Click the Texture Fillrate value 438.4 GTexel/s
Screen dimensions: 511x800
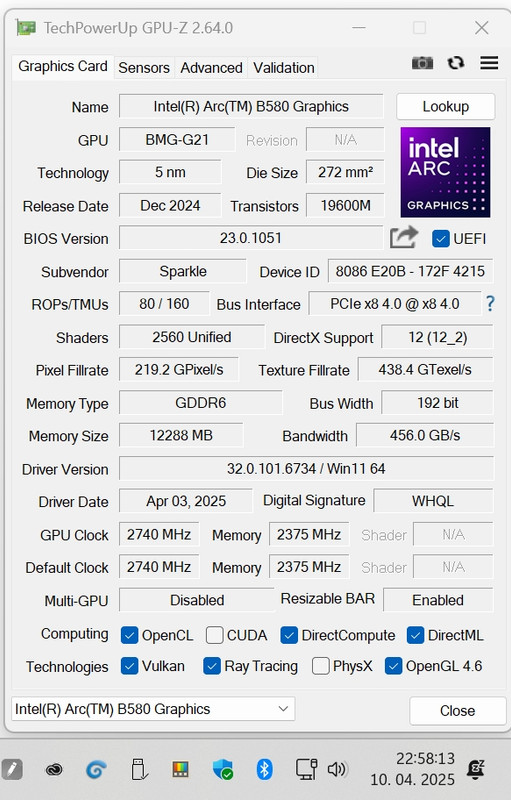425,370
